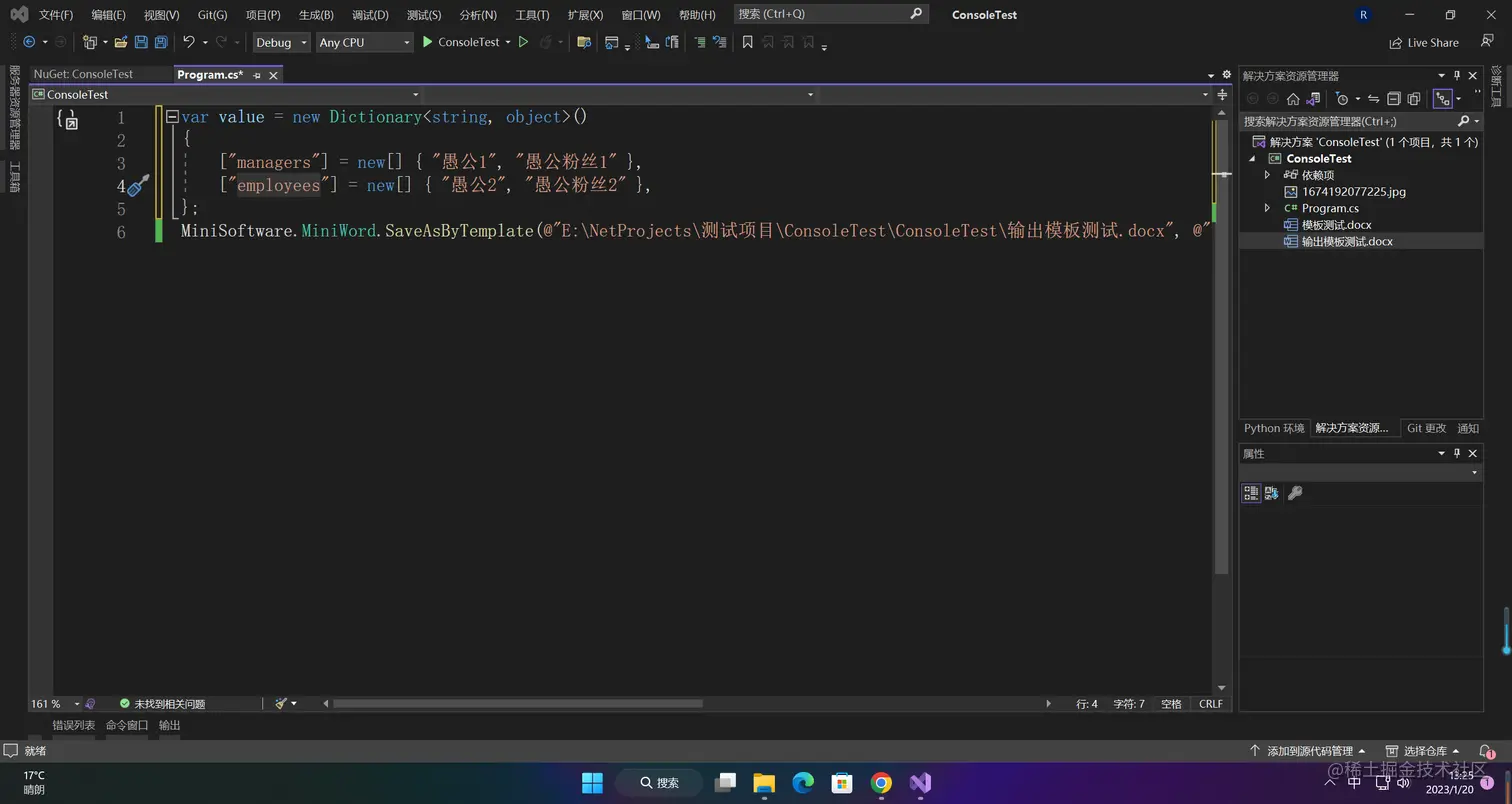Viewport: 1512px width, 804px height.
Task: Toggle auto-hide pin of Solution Explorer panel
Action: [1457, 75]
